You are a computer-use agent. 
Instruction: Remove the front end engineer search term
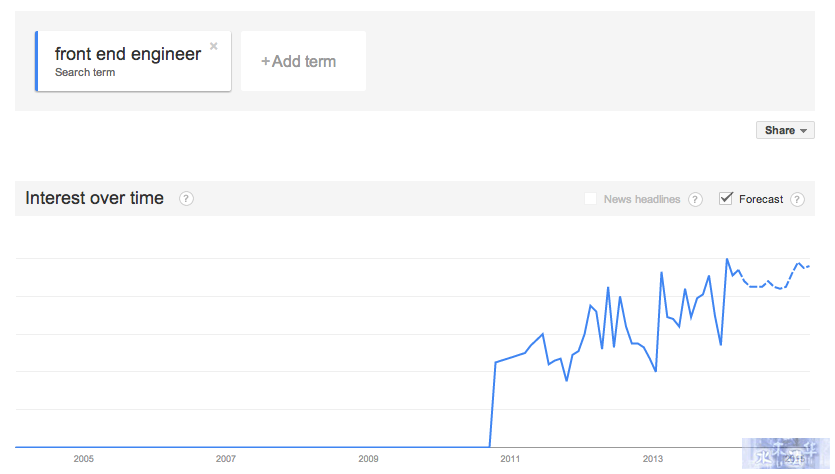pos(214,46)
